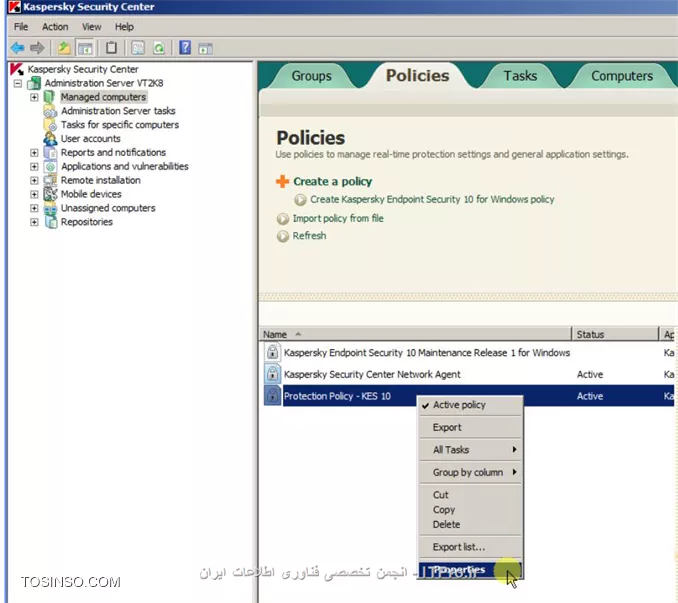Click the orange plus Create a policy icon
Viewport: 678px width, 603px height.
pyautogui.click(x=282, y=181)
